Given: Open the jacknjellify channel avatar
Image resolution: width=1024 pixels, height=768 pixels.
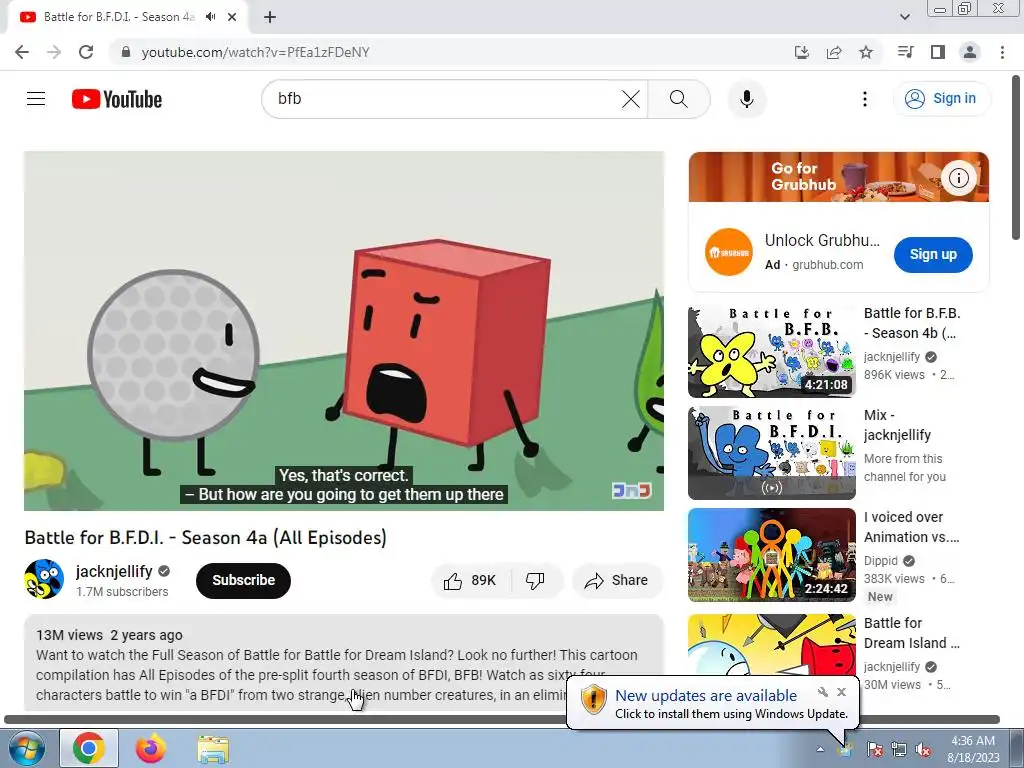Looking at the screenshot, I should coord(44,579).
